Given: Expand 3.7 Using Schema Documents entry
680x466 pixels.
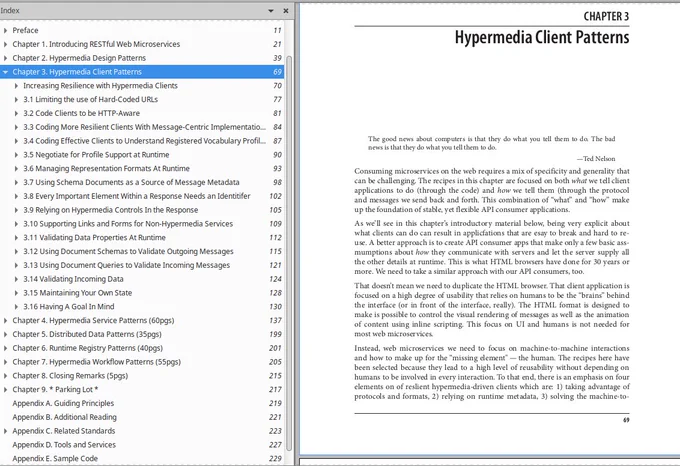Looking at the screenshot, I should point(16,182).
